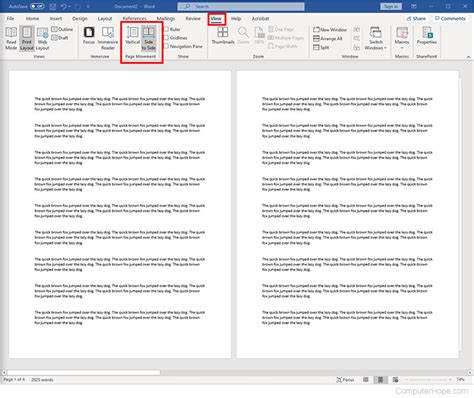Click the 74% zoom level

coord(461,380)
